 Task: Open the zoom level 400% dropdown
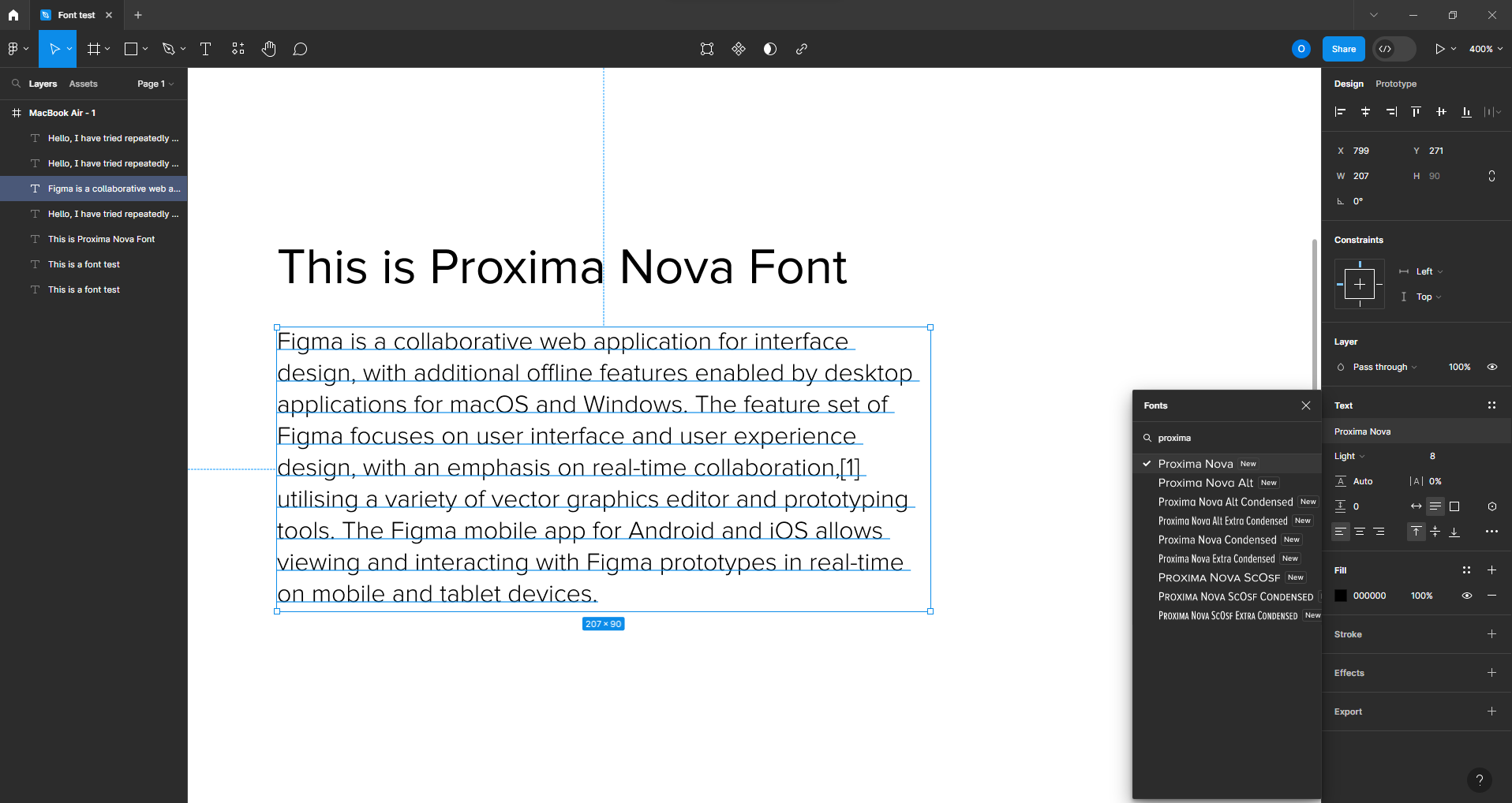[x=1485, y=49]
